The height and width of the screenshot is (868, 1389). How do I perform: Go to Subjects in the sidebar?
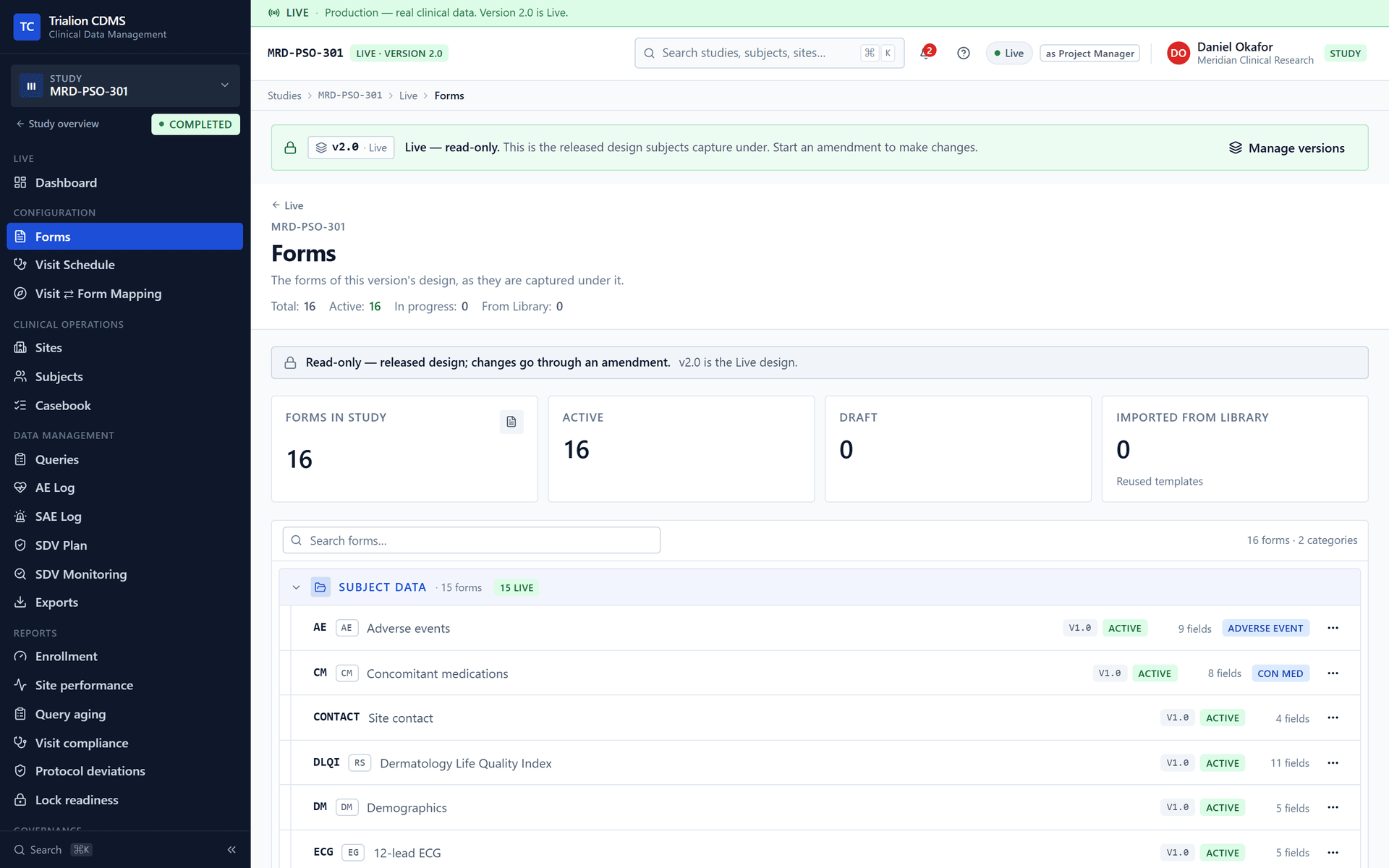(124, 377)
